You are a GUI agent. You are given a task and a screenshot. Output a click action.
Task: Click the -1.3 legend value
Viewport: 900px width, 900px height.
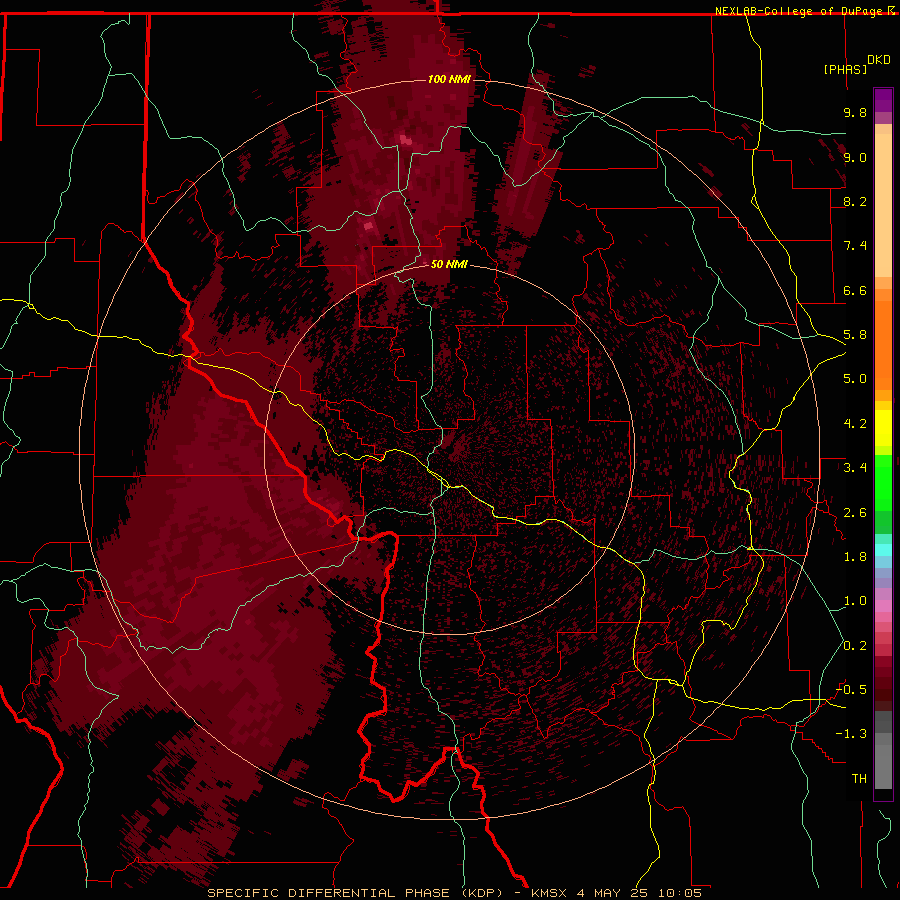pyautogui.click(x=851, y=734)
